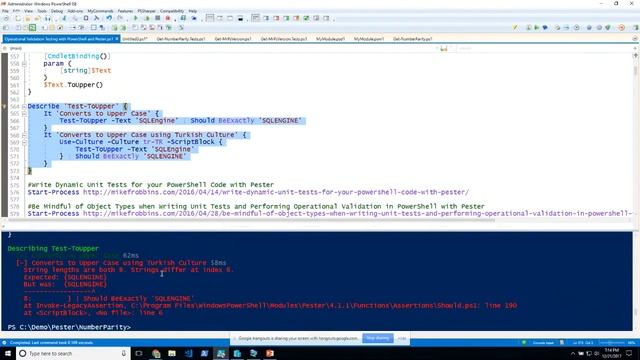This screenshot has height=360, width=640.
Task: Click Stop sharing in Hangouts bar
Action: click(x=378, y=338)
